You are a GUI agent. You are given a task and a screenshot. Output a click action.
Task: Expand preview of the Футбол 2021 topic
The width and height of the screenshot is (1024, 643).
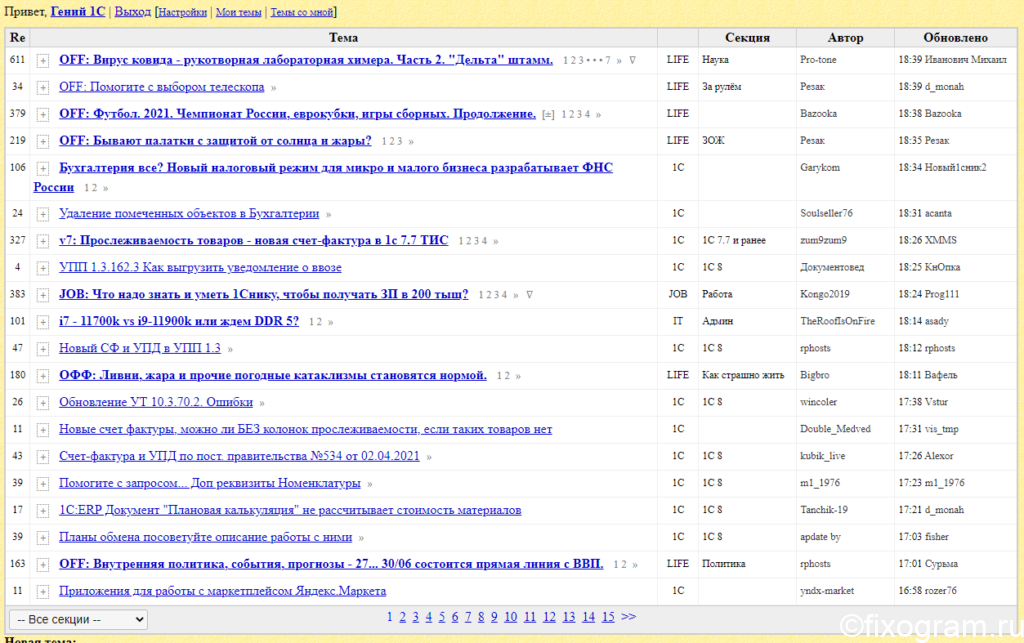(42, 115)
